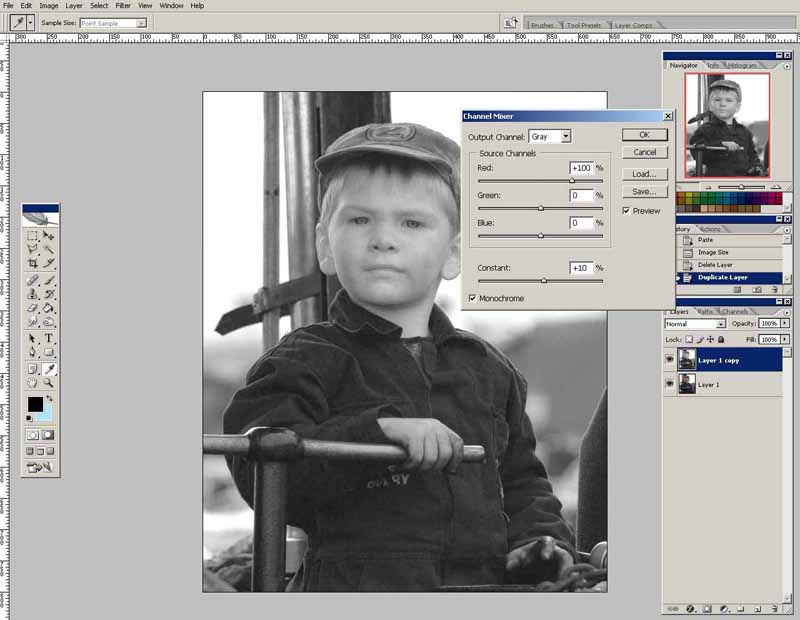Click the delete layer trash icon
Image resolution: width=800 pixels, height=620 pixels.
click(775, 608)
